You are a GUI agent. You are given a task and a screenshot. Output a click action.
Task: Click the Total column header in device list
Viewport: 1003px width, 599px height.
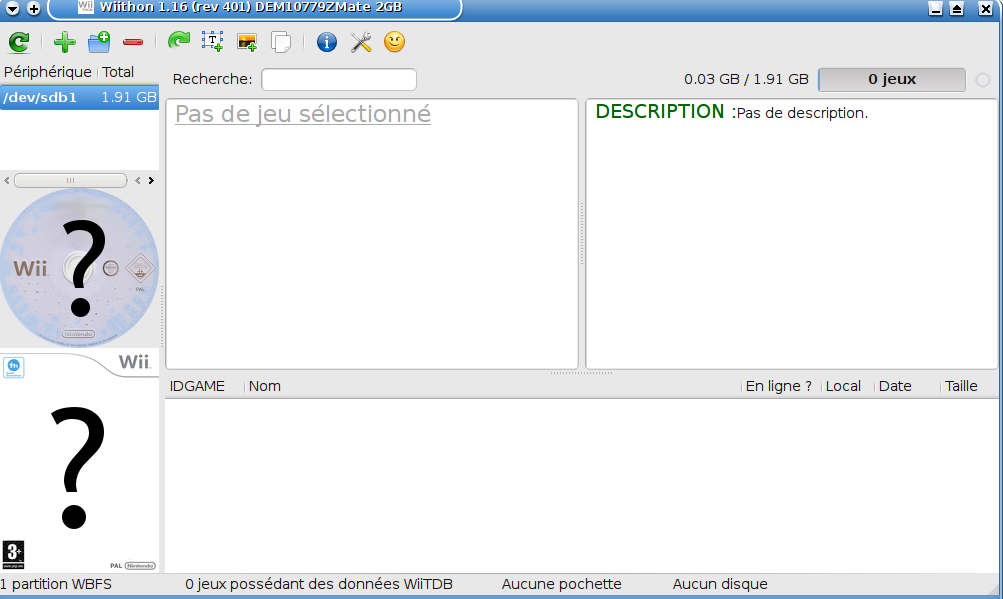118,72
